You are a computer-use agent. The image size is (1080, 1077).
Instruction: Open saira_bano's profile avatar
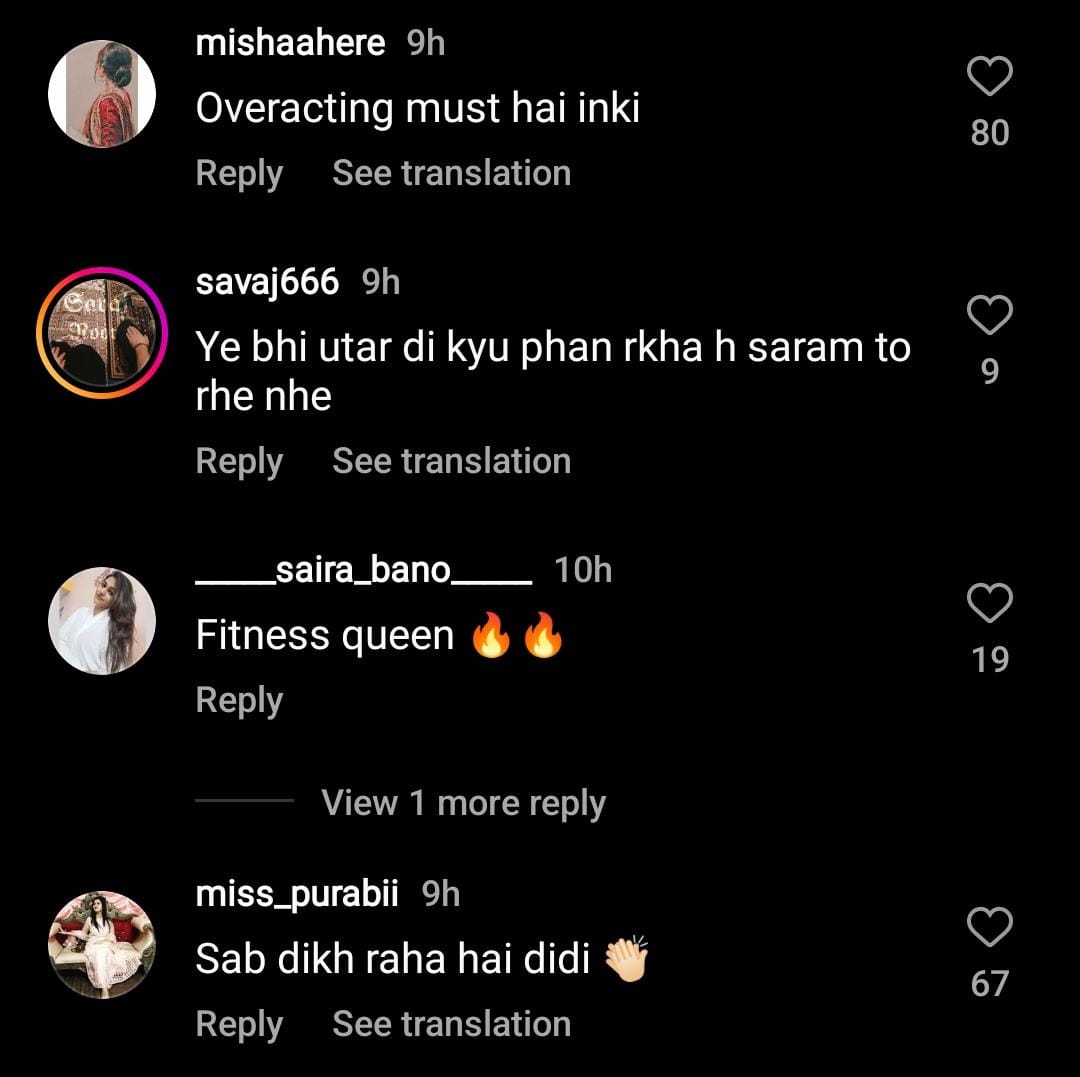pyautogui.click(x=102, y=621)
